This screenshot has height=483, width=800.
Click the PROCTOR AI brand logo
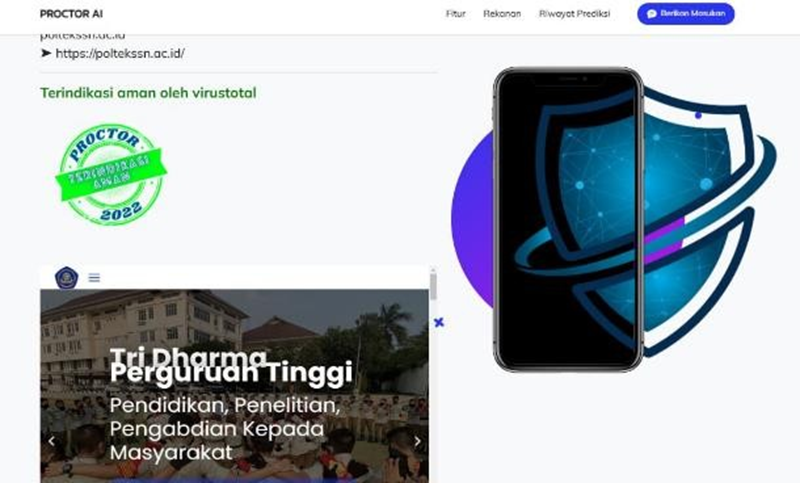click(x=71, y=14)
